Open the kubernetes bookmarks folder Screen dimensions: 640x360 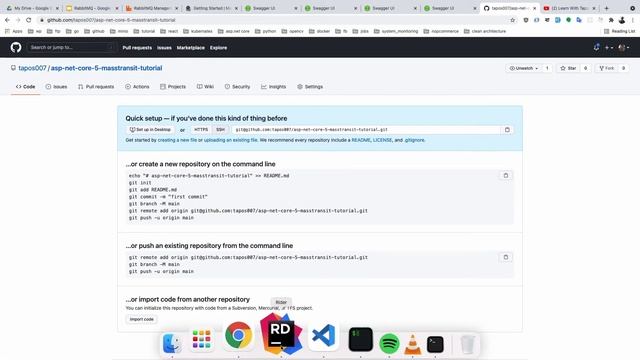point(198,31)
